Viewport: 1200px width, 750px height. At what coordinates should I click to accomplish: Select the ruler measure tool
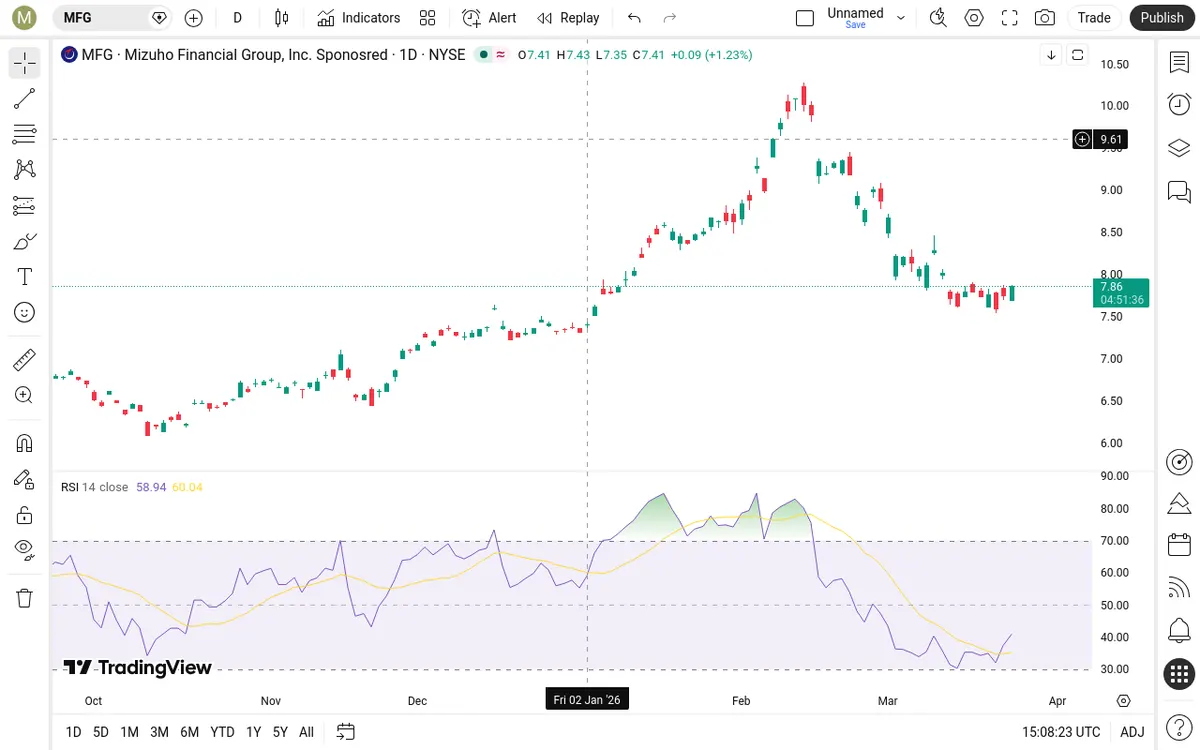[x=25, y=360]
